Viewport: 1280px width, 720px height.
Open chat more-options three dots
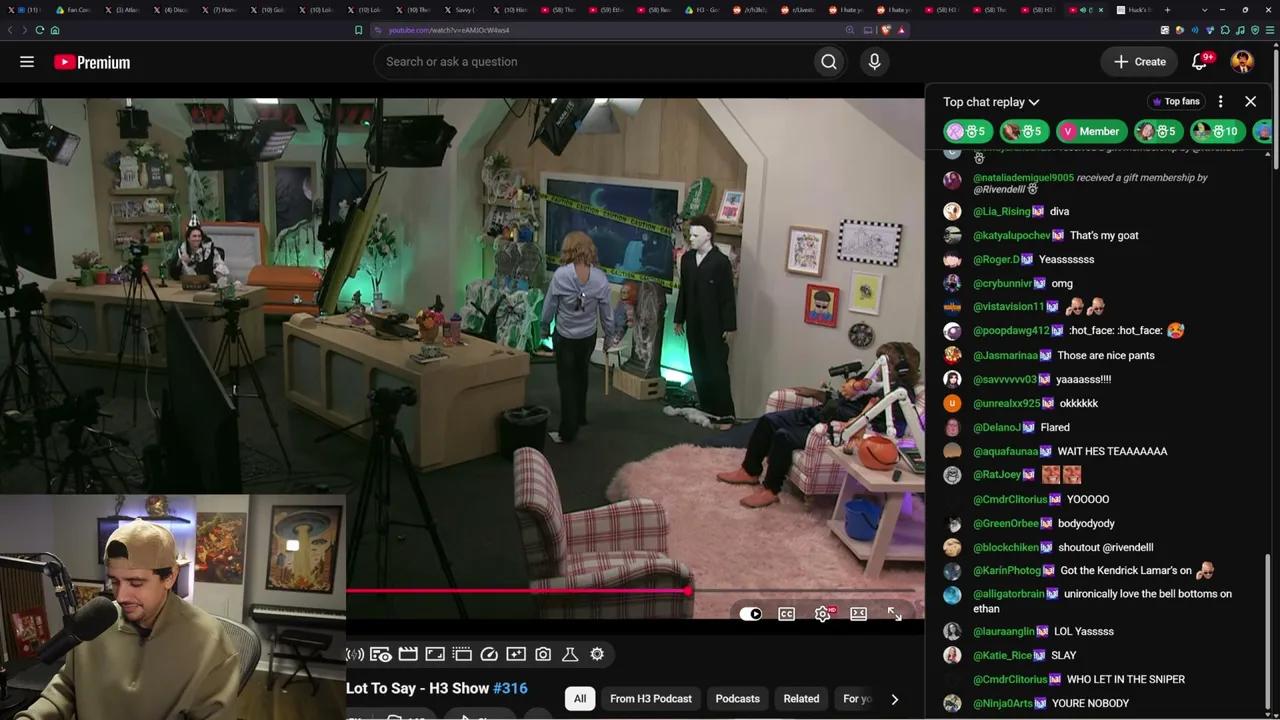click(x=1220, y=101)
